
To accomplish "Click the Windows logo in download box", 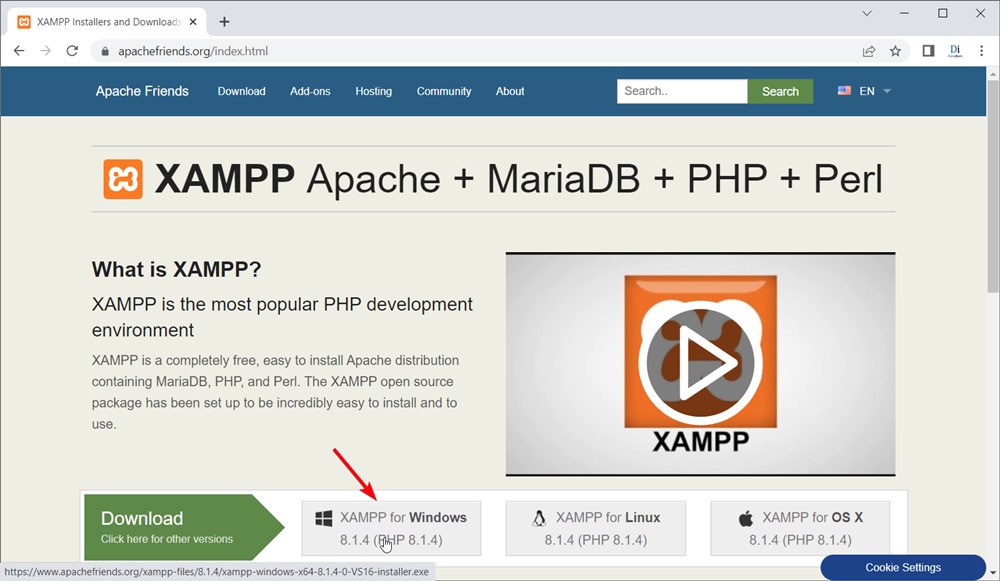I will pyautogui.click(x=324, y=518).
